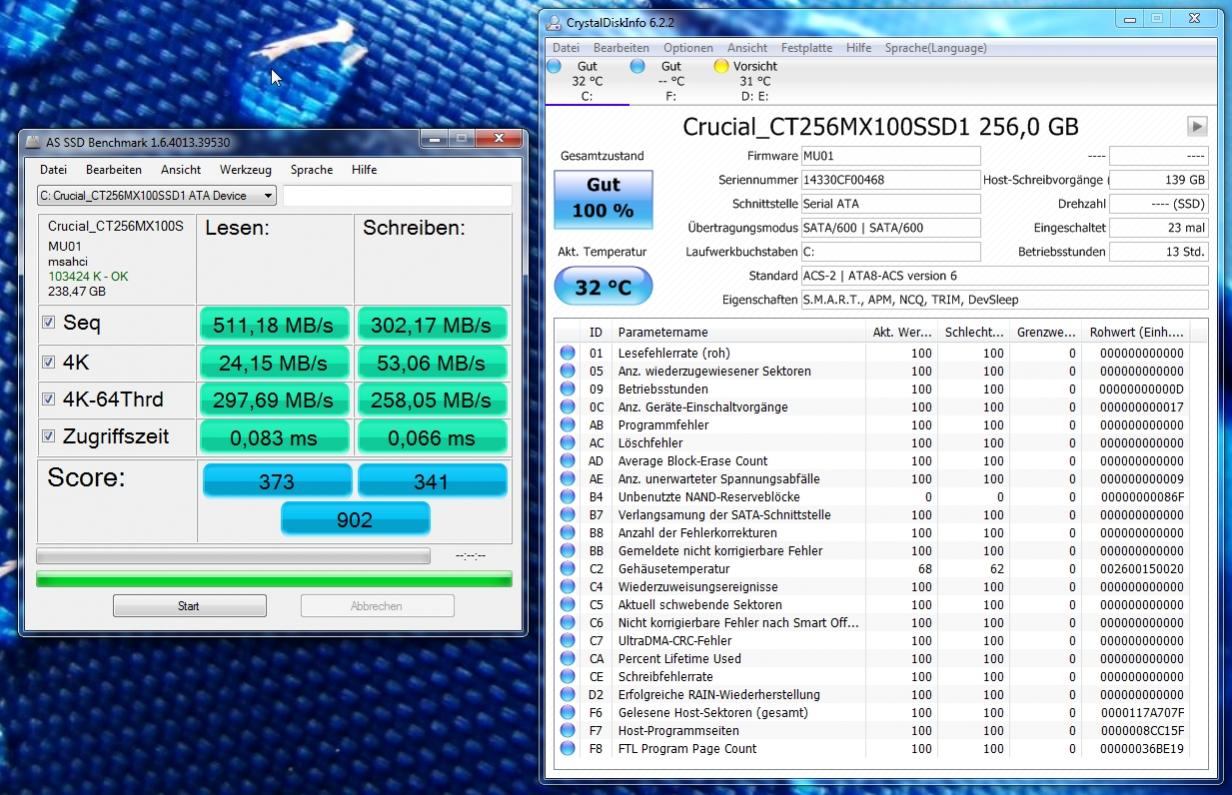Click empty text field beside drive dropdown
Screen dimensions: 1232x795
tap(397, 196)
